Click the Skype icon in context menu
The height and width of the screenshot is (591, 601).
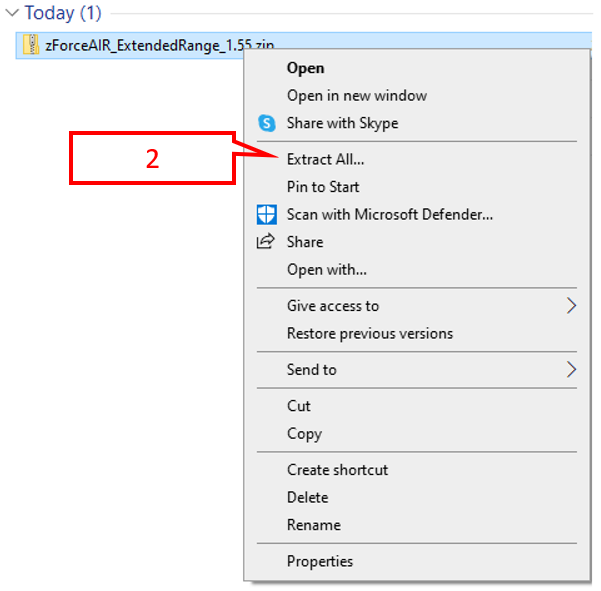pyautogui.click(x=266, y=123)
